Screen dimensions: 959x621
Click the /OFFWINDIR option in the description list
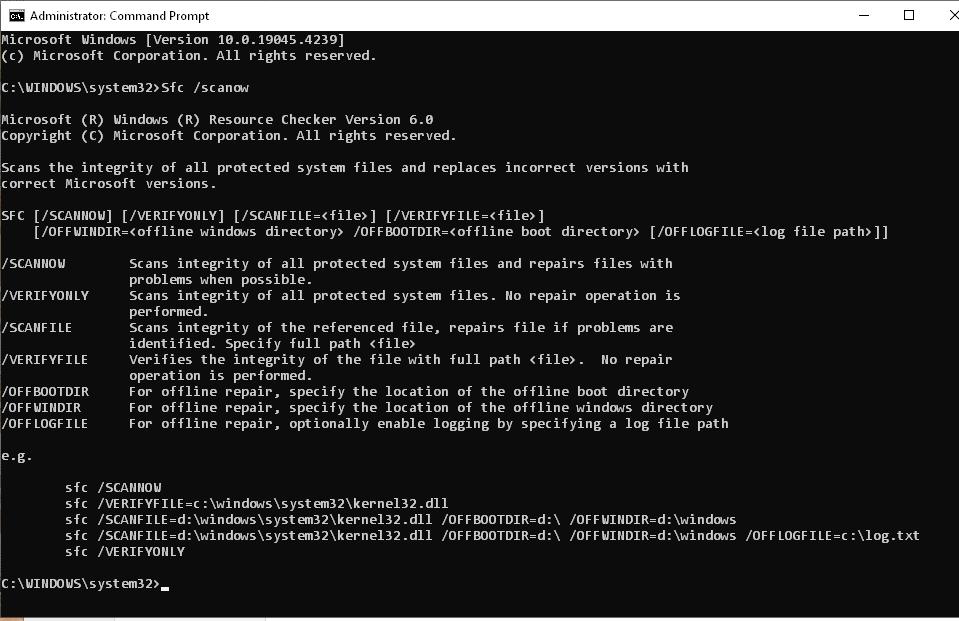pos(41,407)
